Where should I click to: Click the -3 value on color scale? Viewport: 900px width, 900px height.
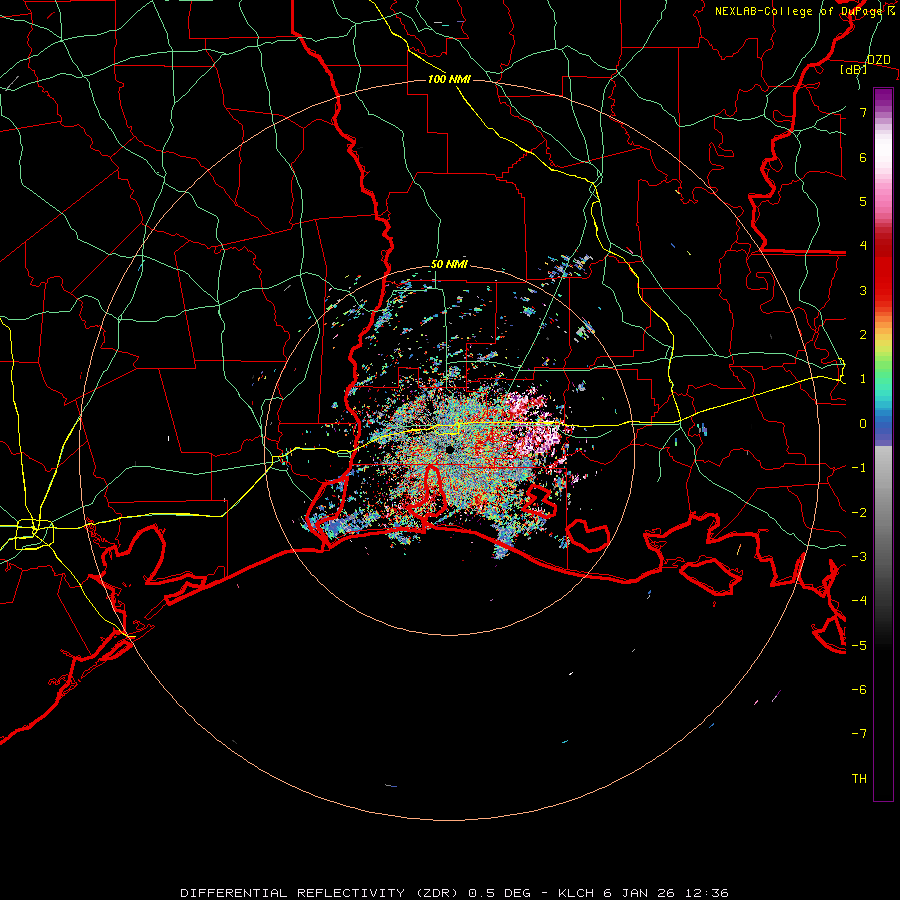(859, 557)
